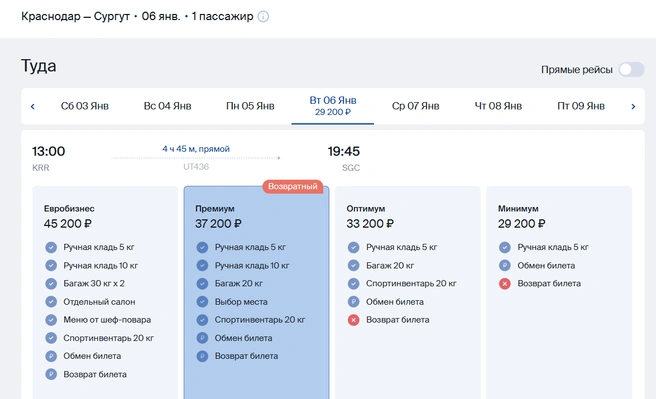
Task: Select the Сб 03 Янв date tab
Action: 85,106
